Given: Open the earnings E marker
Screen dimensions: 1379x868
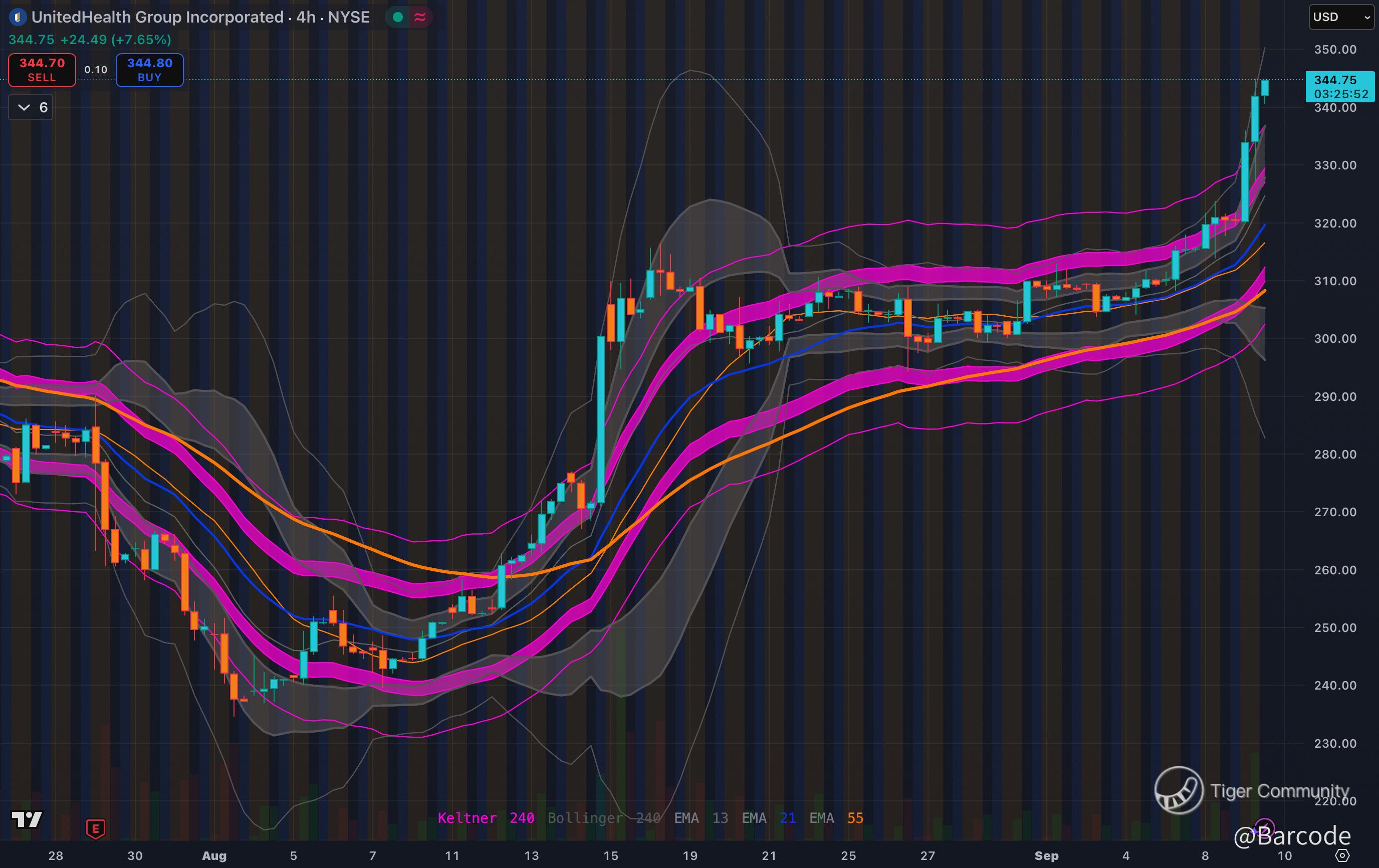Looking at the screenshot, I should (96, 828).
